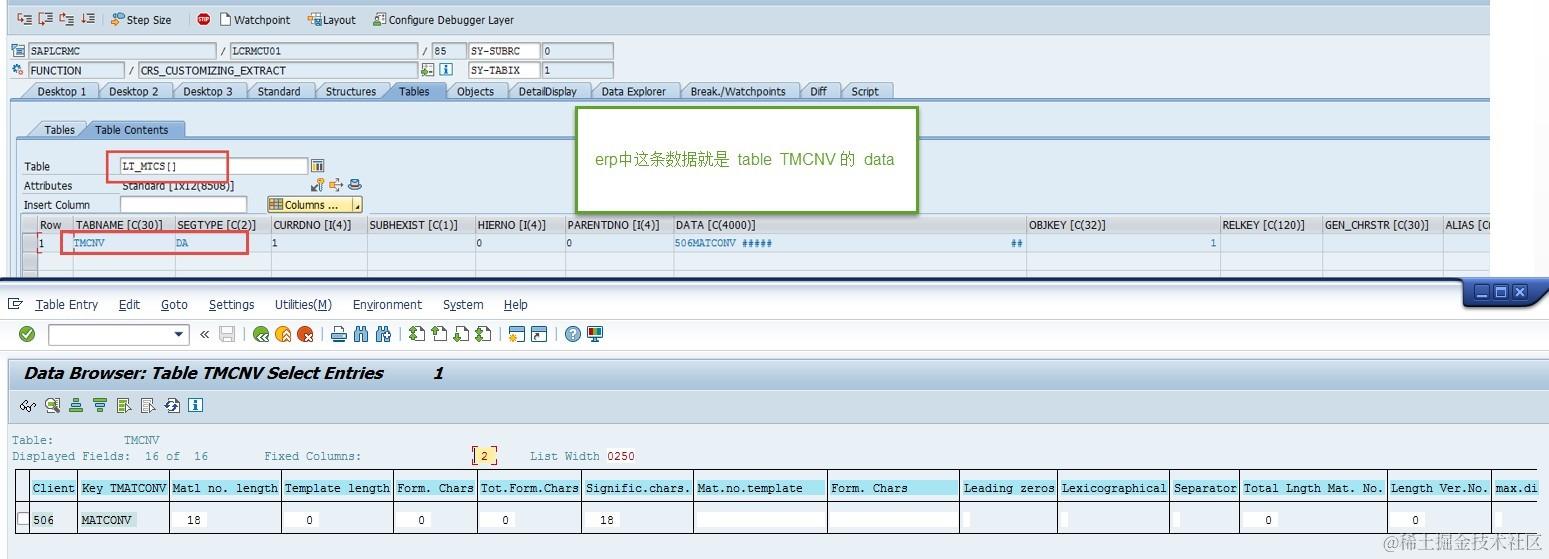This screenshot has width=1549, height=559.
Task: Click the key tool icon in Attributes row
Action: pos(318,185)
